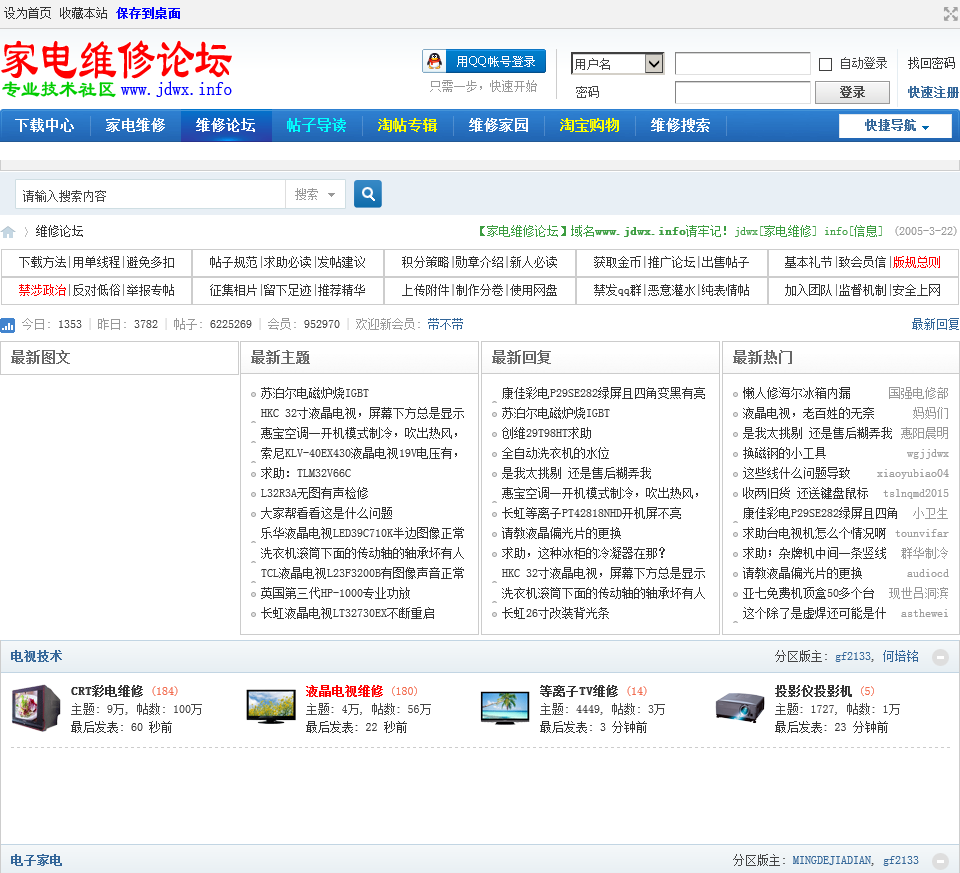960x873 pixels.
Task: Click the 请输入搜索内容 search field
Action: pyautogui.click(x=150, y=195)
